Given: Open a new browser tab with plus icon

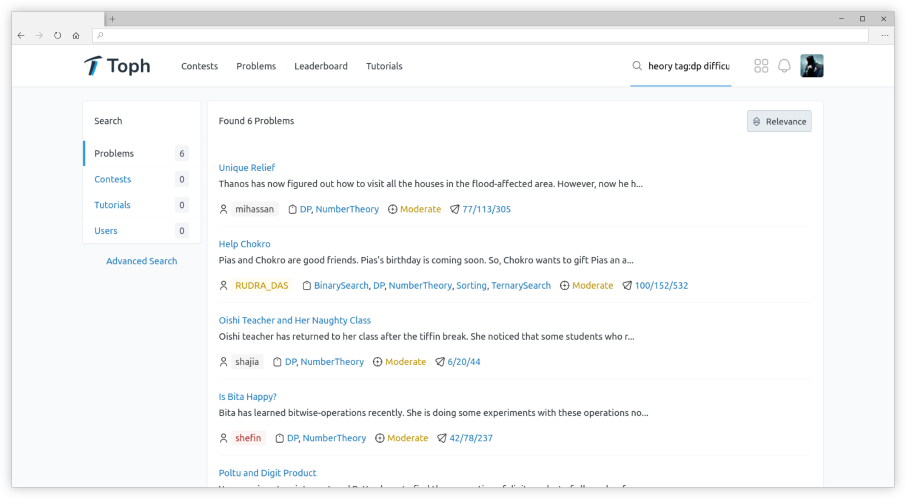Looking at the screenshot, I should point(112,19).
